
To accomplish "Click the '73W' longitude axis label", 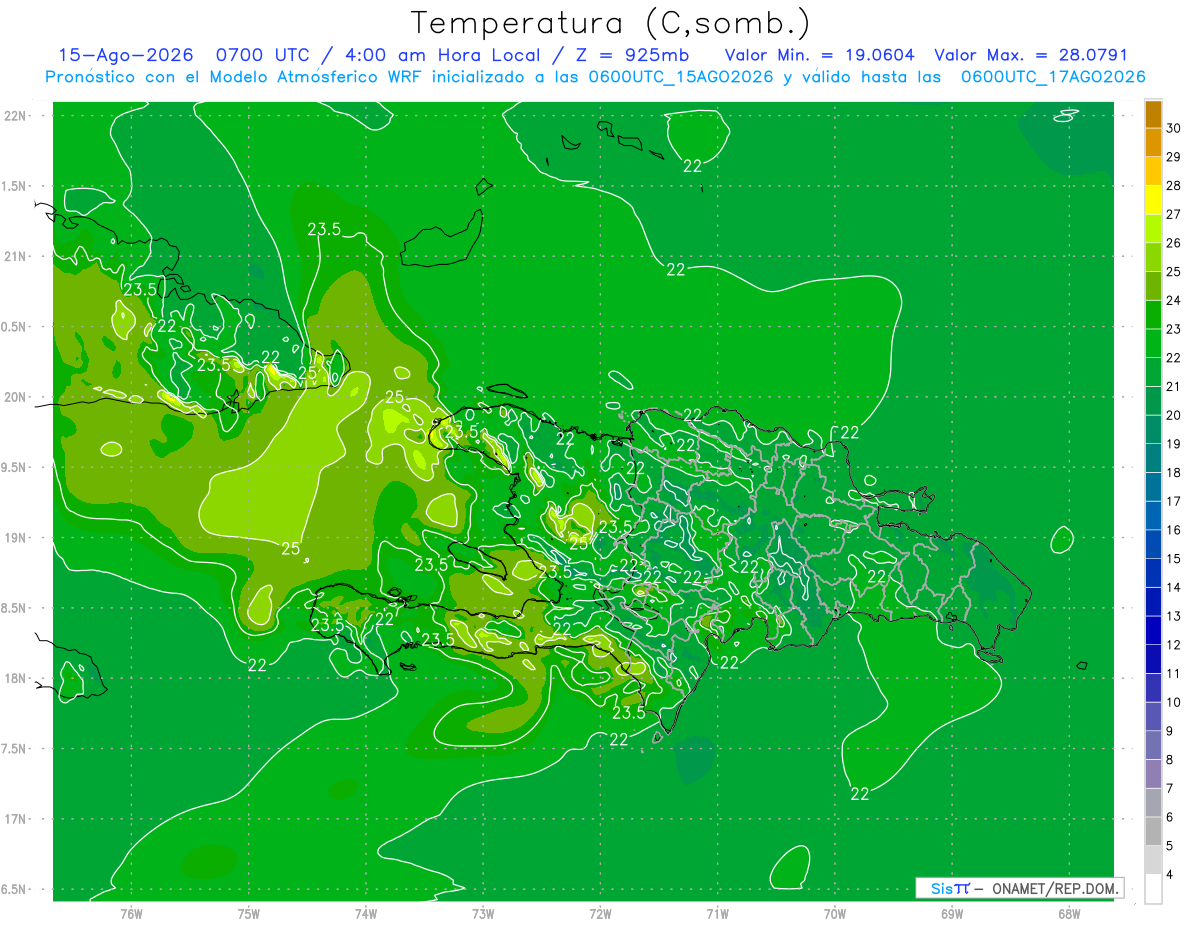I will [x=483, y=914].
